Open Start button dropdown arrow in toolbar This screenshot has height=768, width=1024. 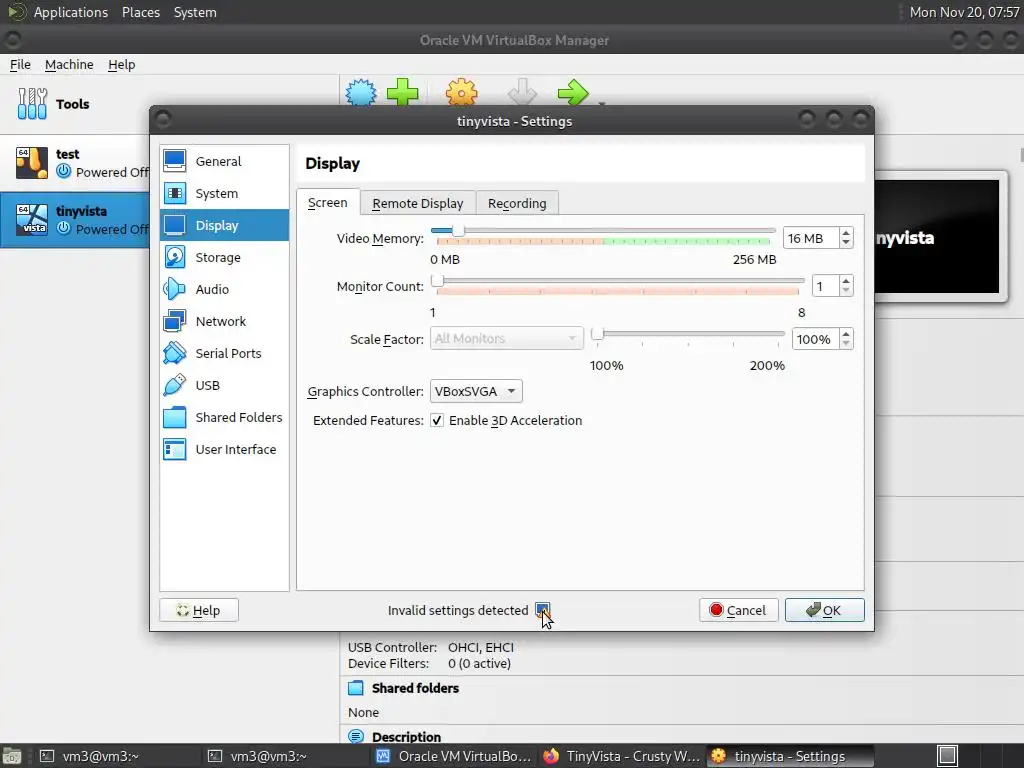[601, 103]
